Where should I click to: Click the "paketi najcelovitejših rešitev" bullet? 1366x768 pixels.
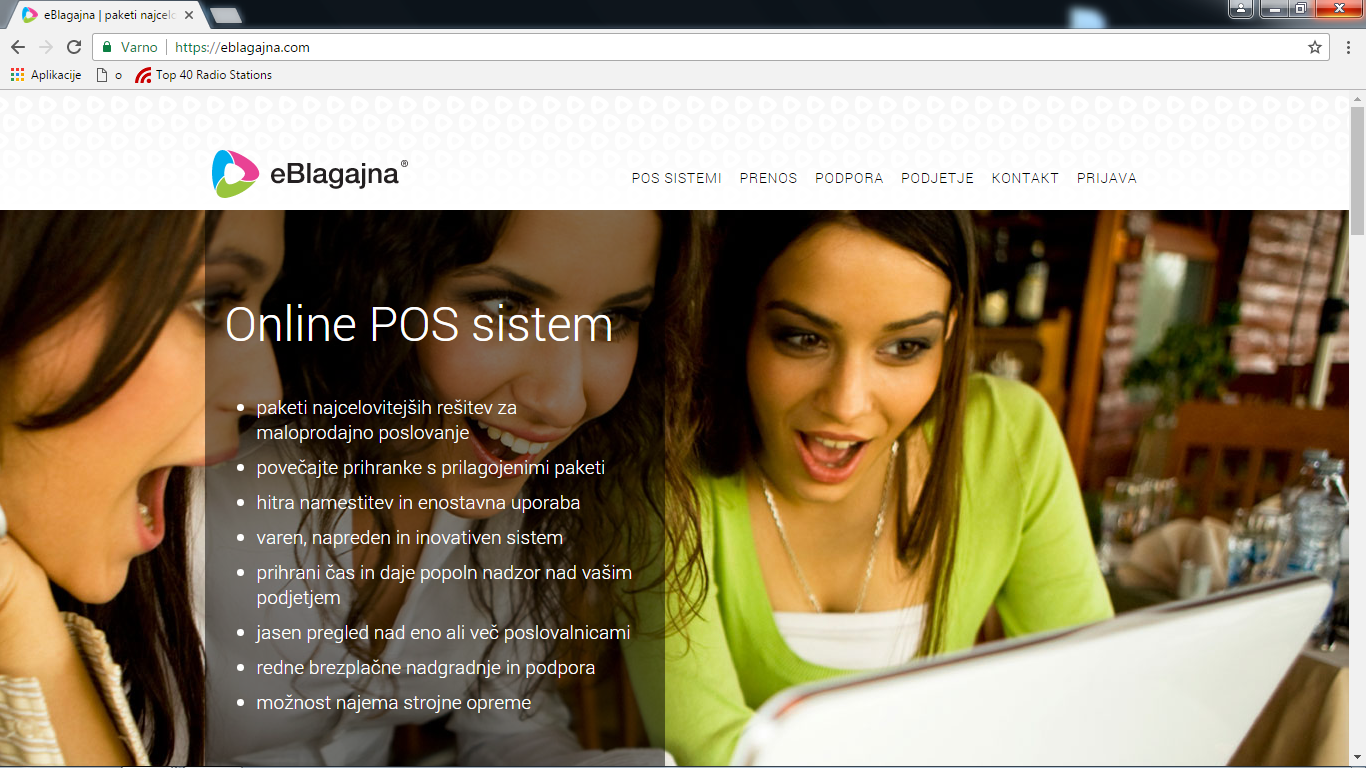(x=387, y=420)
